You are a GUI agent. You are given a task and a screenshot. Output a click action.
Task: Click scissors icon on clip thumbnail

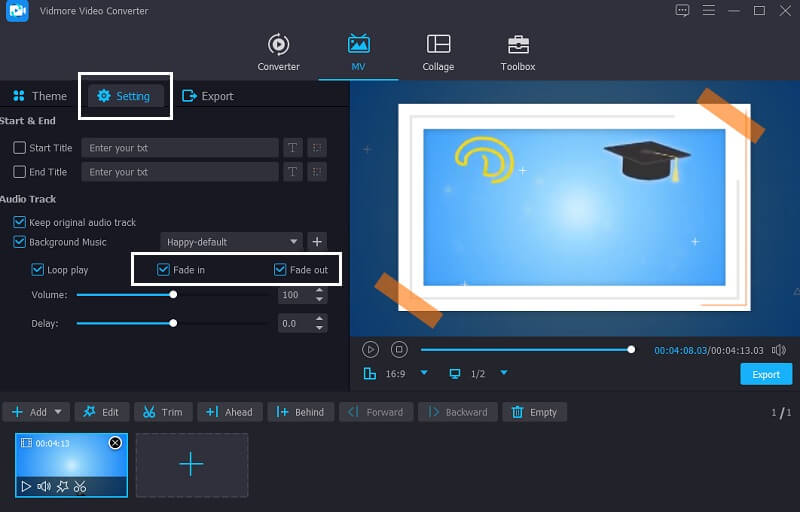[x=80, y=487]
